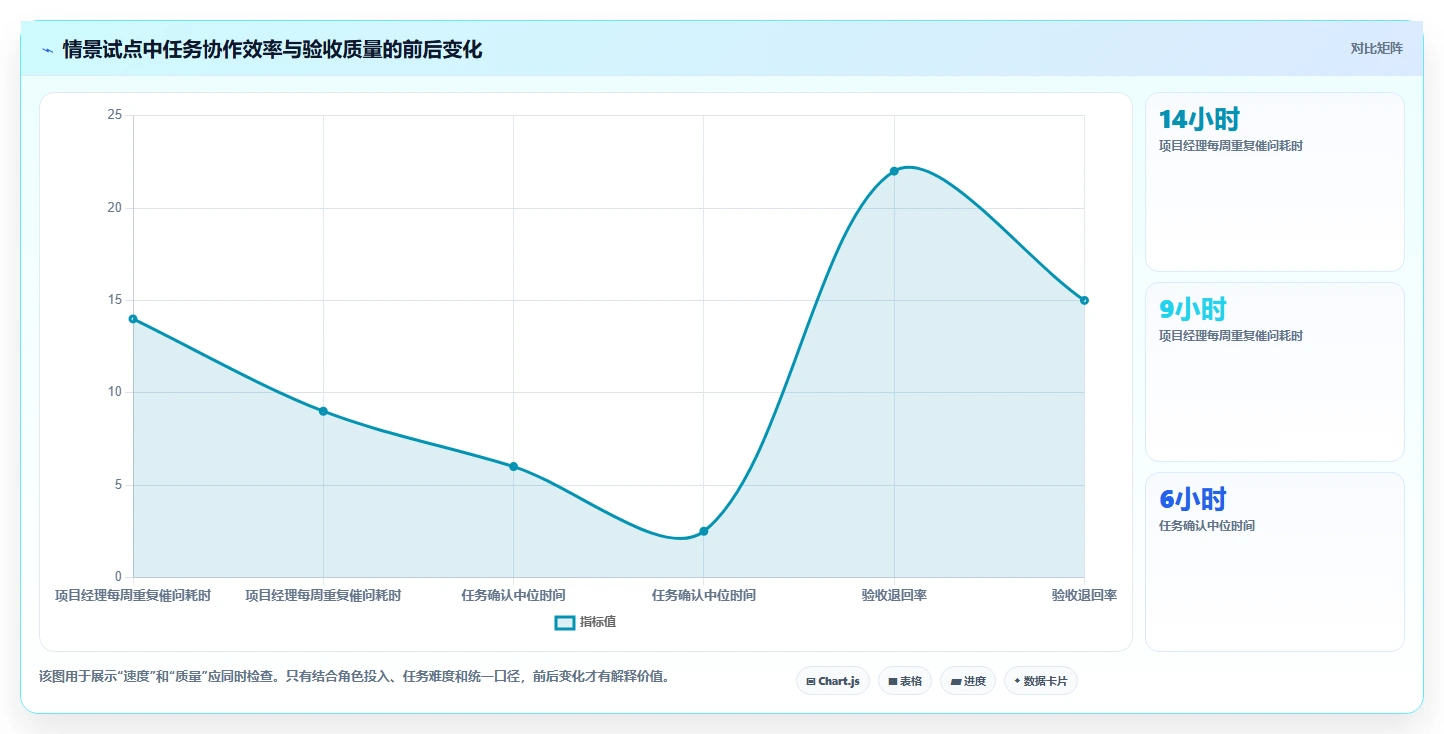1444x734 pixels.
Task: Click the chart data point at value 6
Action: click(x=513, y=466)
